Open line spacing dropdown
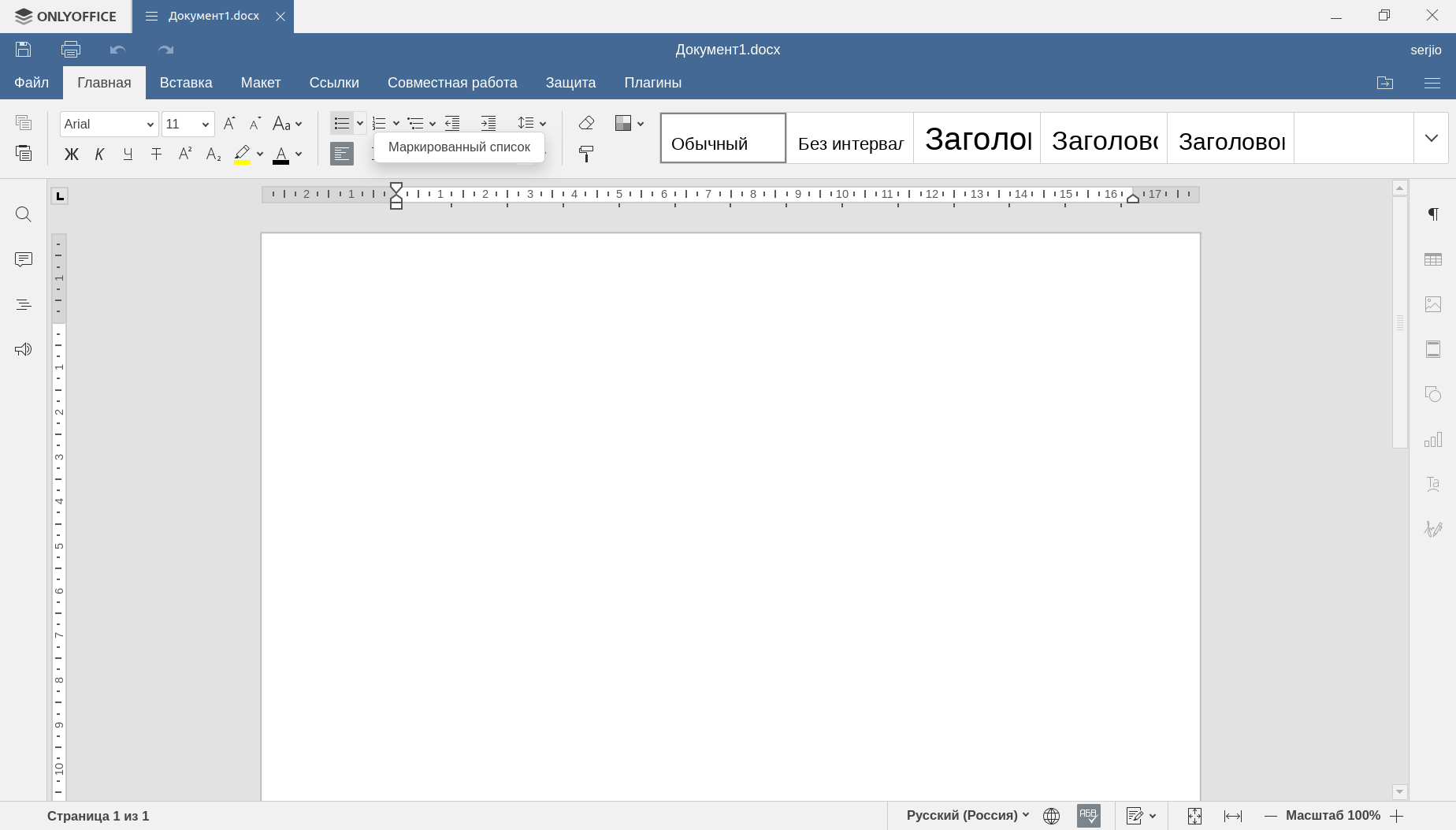Image resolution: width=1456 pixels, height=830 pixels. (x=532, y=123)
